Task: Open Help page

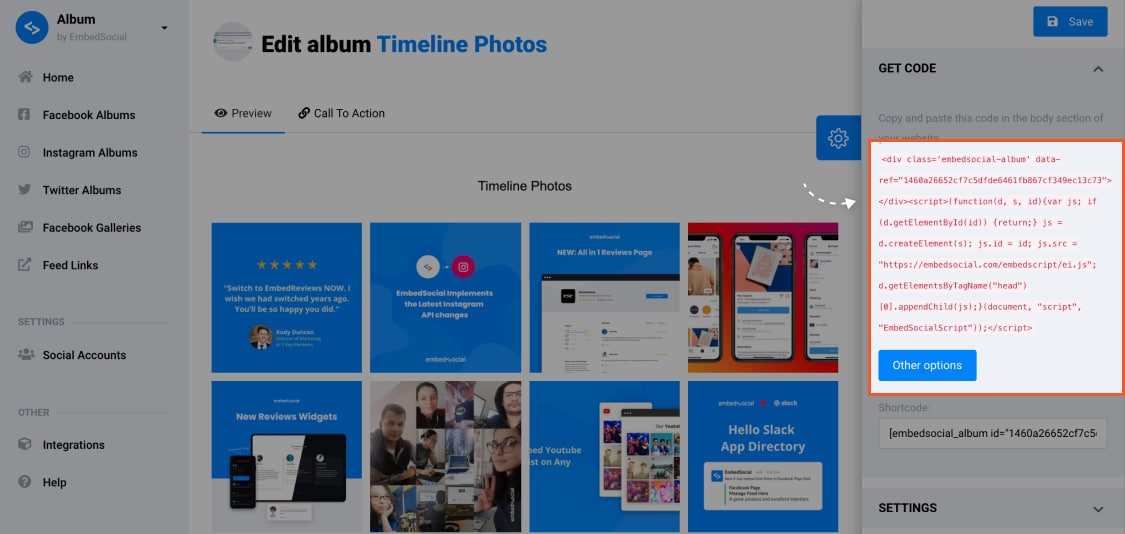Action: pos(55,482)
